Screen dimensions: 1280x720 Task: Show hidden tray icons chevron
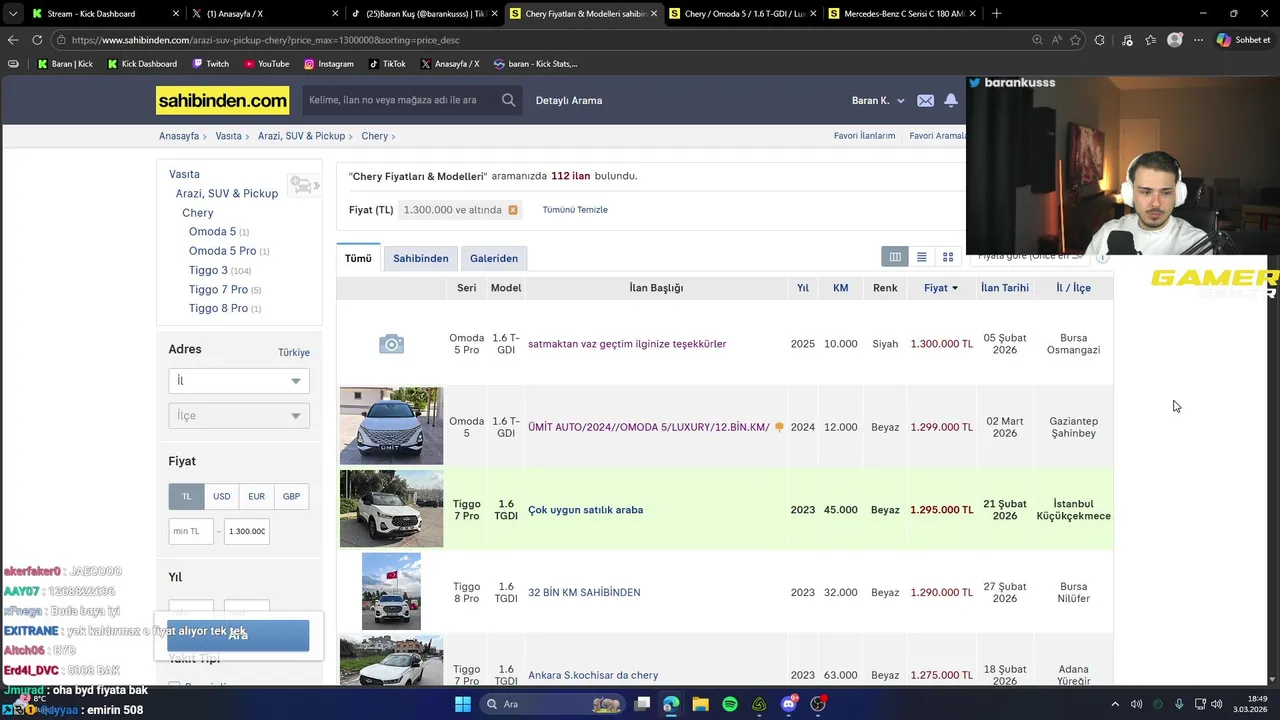coord(1115,704)
